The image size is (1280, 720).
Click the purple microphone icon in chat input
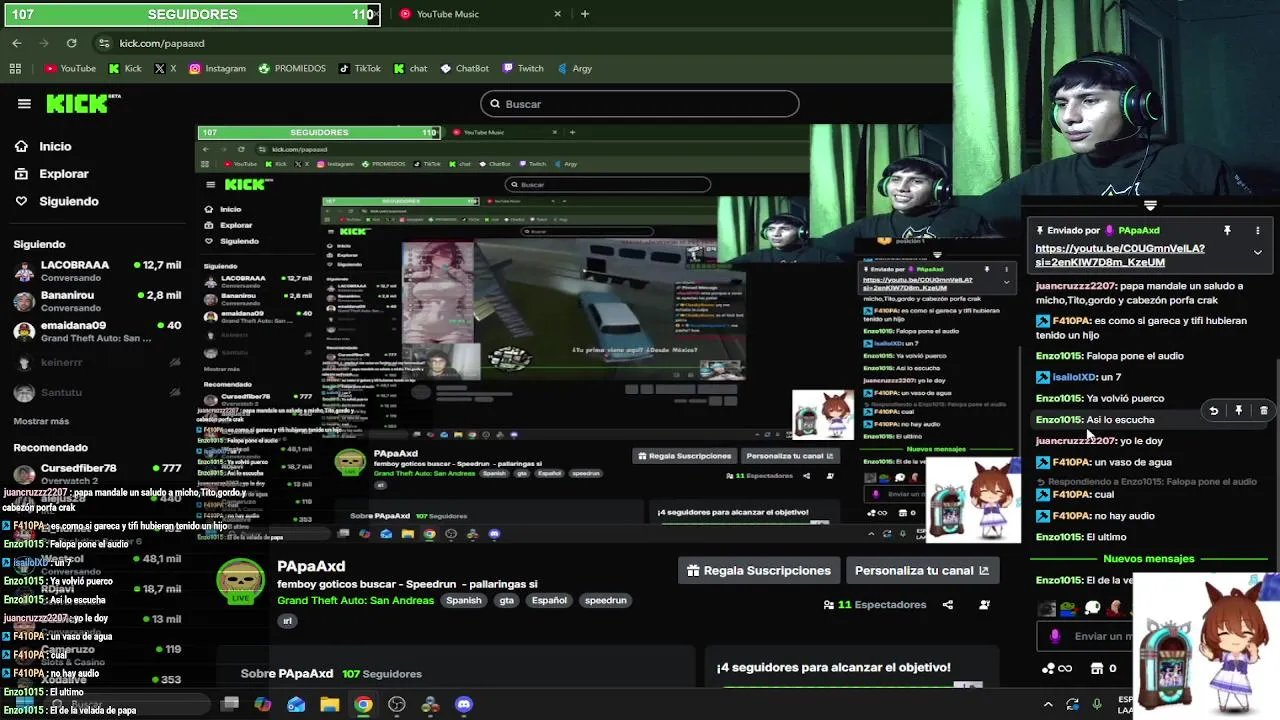click(x=1055, y=636)
